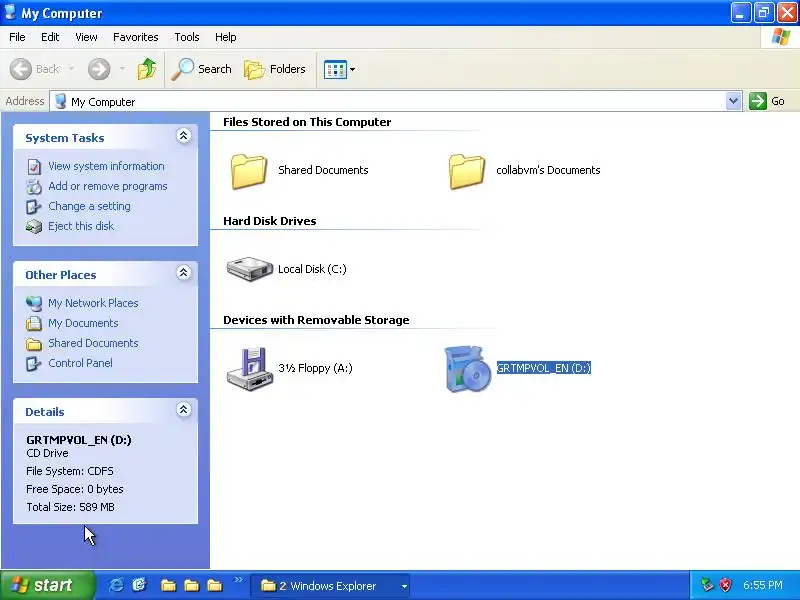800x600 pixels.
Task: Select the 3½ Floppy (A:) drive icon
Action: (x=249, y=368)
